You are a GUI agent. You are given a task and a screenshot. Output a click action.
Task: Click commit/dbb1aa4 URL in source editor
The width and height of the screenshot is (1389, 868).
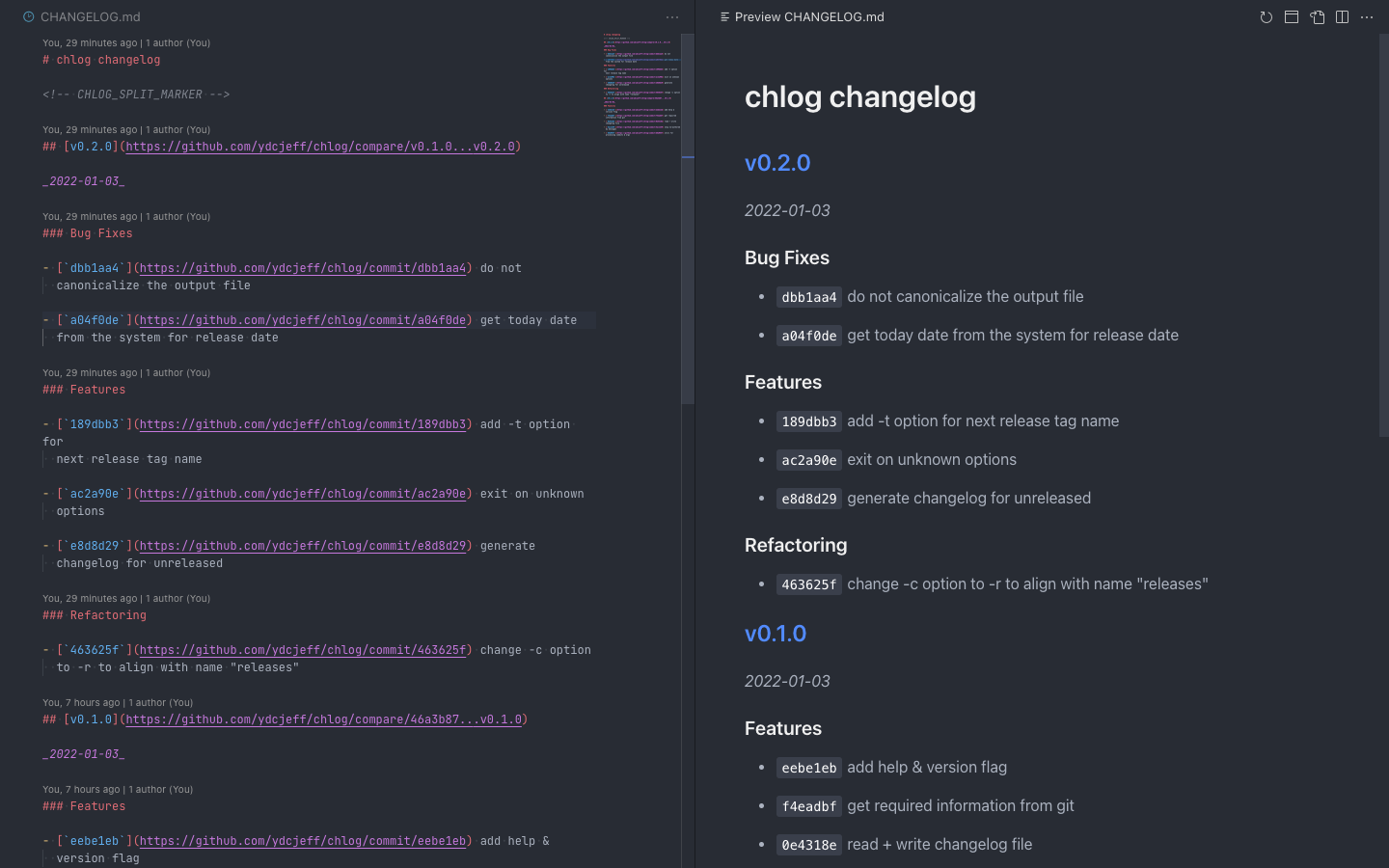[x=303, y=268]
